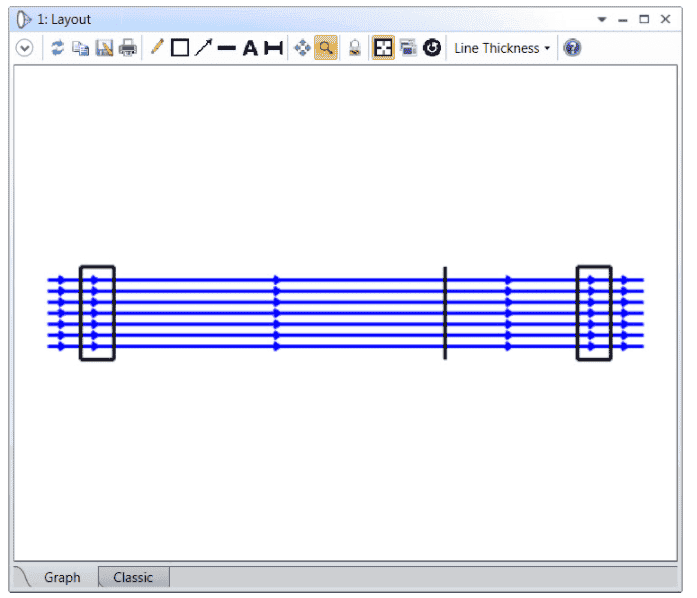Click the Layout window title icon
Viewport: 697px width, 598px height.
(24, 20)
